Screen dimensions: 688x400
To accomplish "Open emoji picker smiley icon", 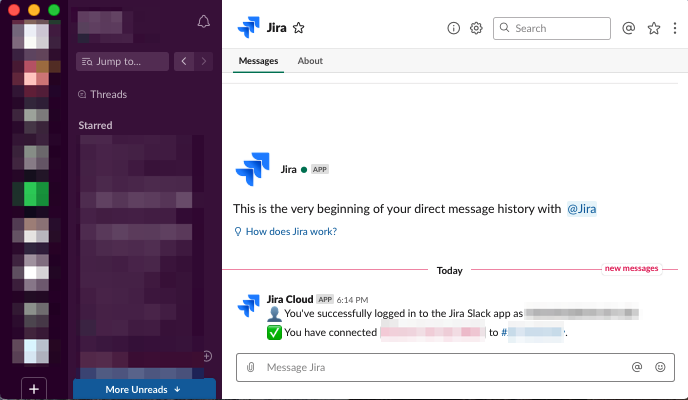I will coord(660,367).
